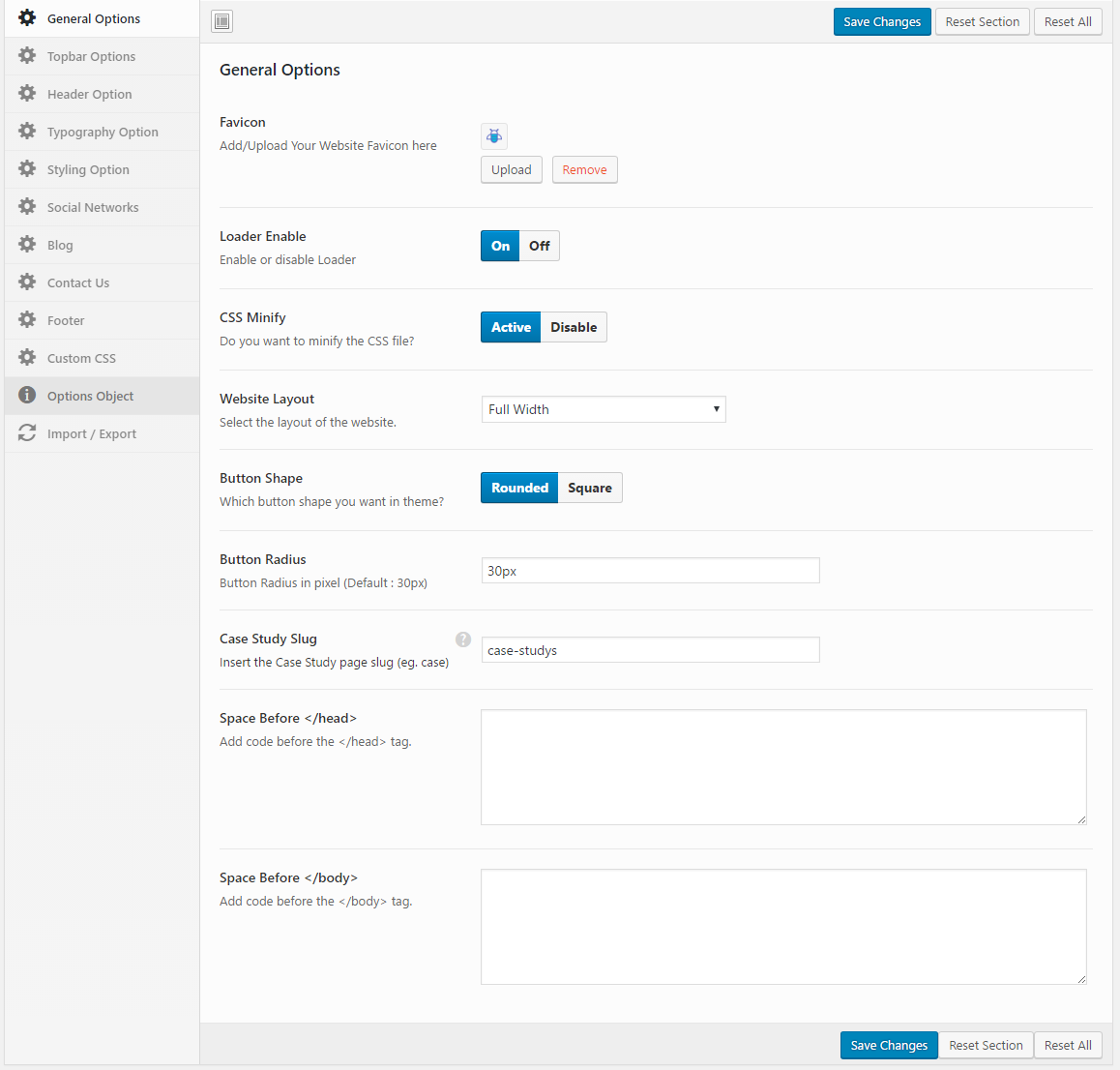This screenshot has width=1120, height=1070.
Task: Click the info icon beside Options Object
Action: click(27, 395)
